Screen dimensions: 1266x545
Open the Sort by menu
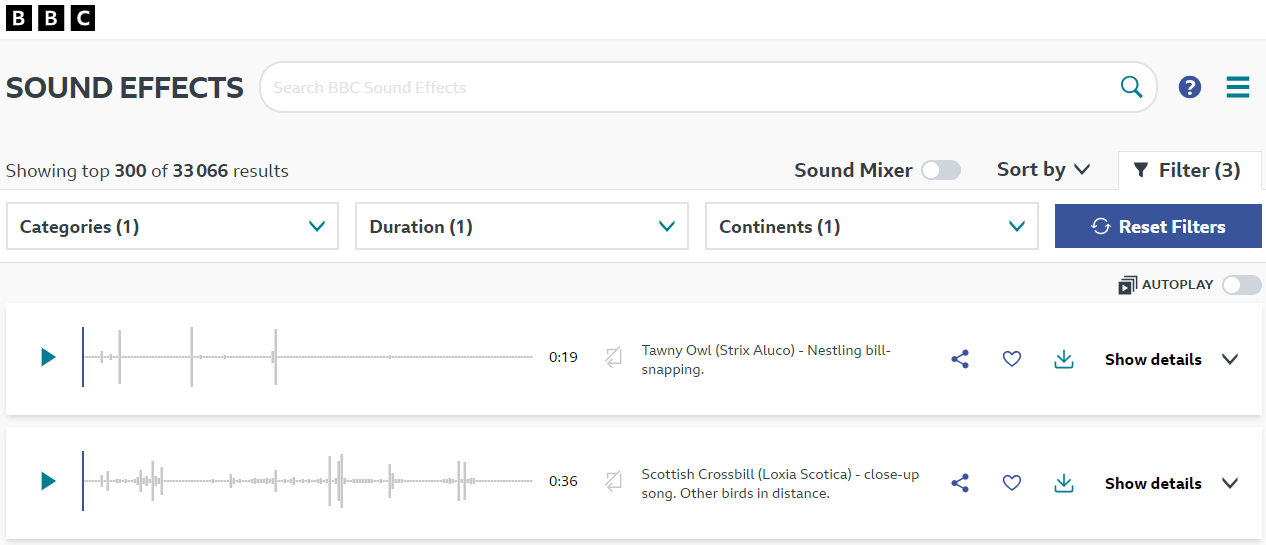pos(1043,170)
